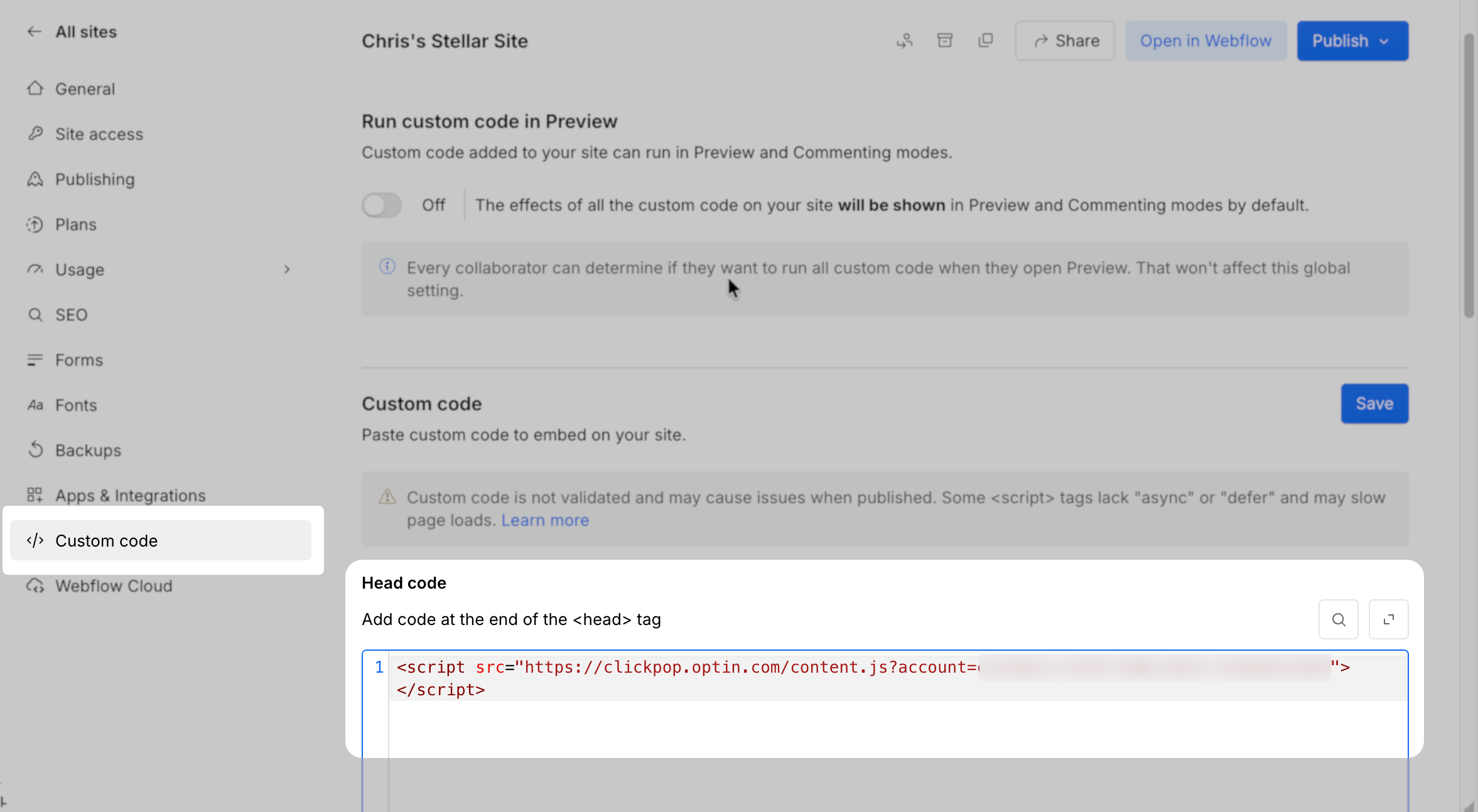Expand the Usage submenu chevron

(287, 269)
